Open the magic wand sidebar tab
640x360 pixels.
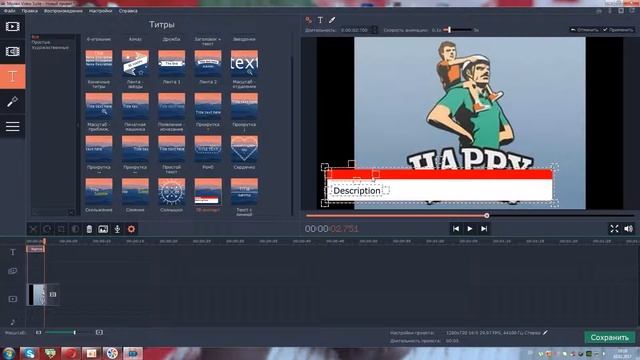[13, 101]
